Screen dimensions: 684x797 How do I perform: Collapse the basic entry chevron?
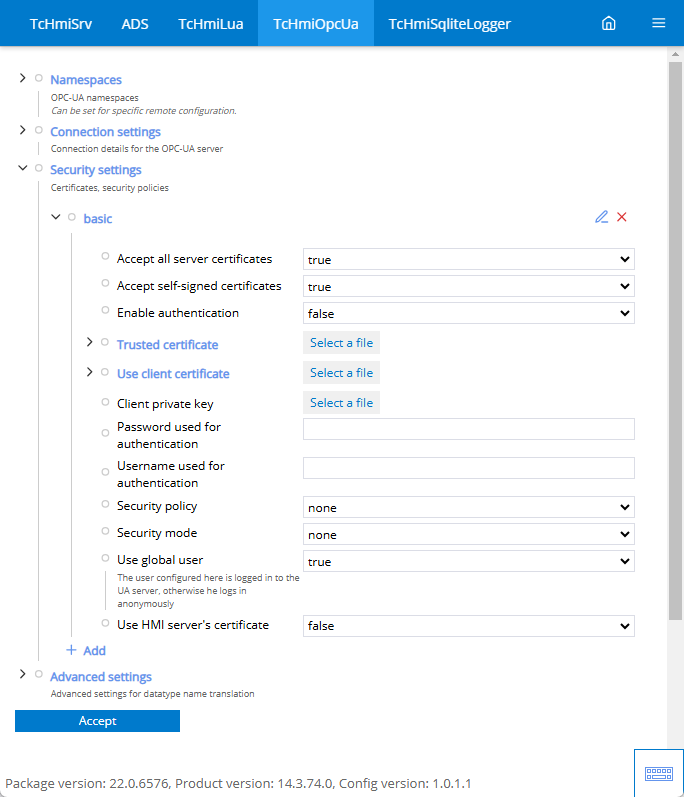click(56, 217)
